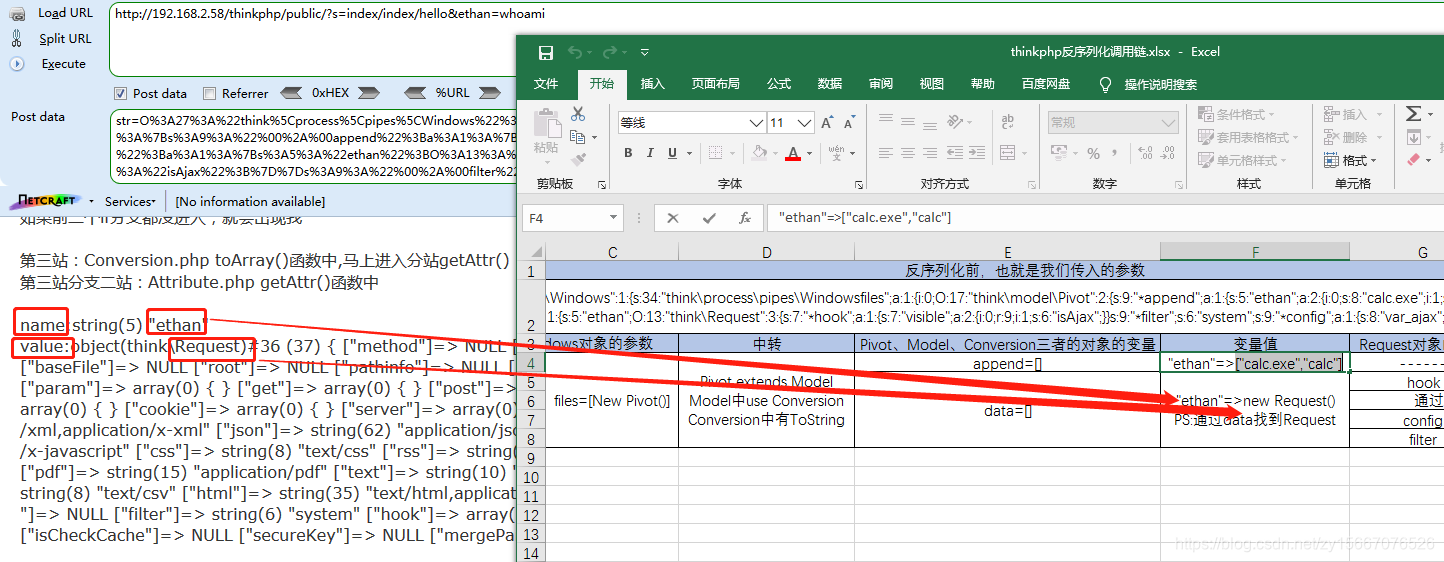Screen dimensions: 1444x562
Task: Switch to the 视图 View tab
Action: pos(932,84)
